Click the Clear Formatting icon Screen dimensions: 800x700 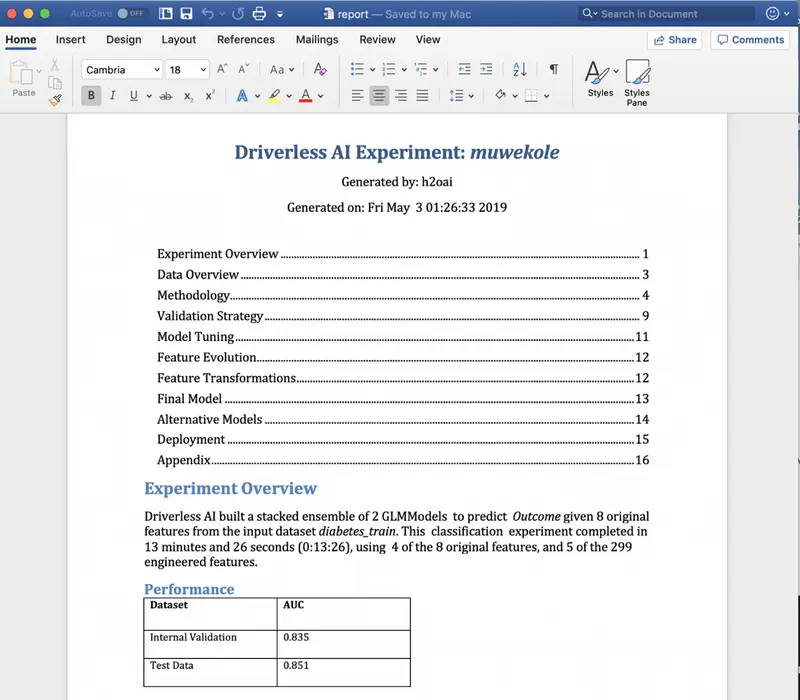click(x=320, y=69)
